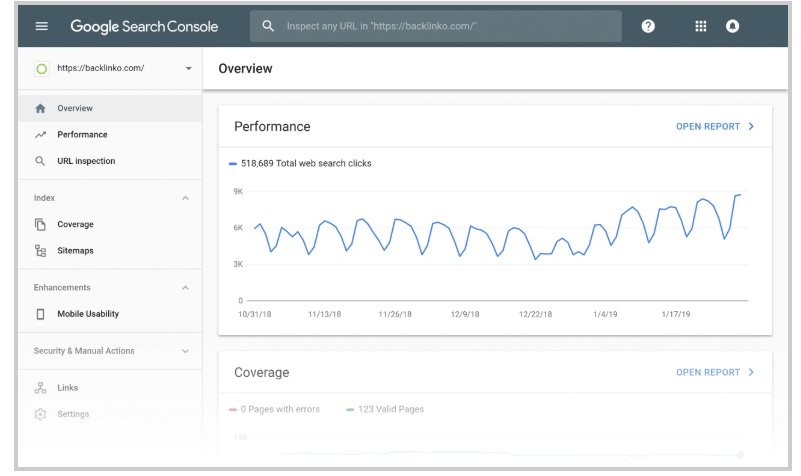Click the 1/17/19 date label on chart
Viewport: 801px width, 476px height.
675,314
